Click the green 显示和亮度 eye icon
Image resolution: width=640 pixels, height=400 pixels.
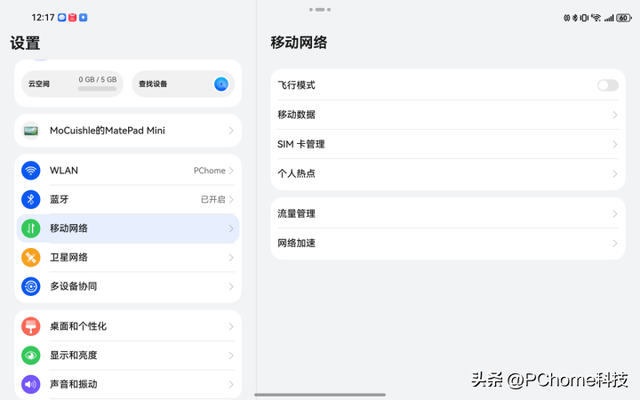click(31, 356)
